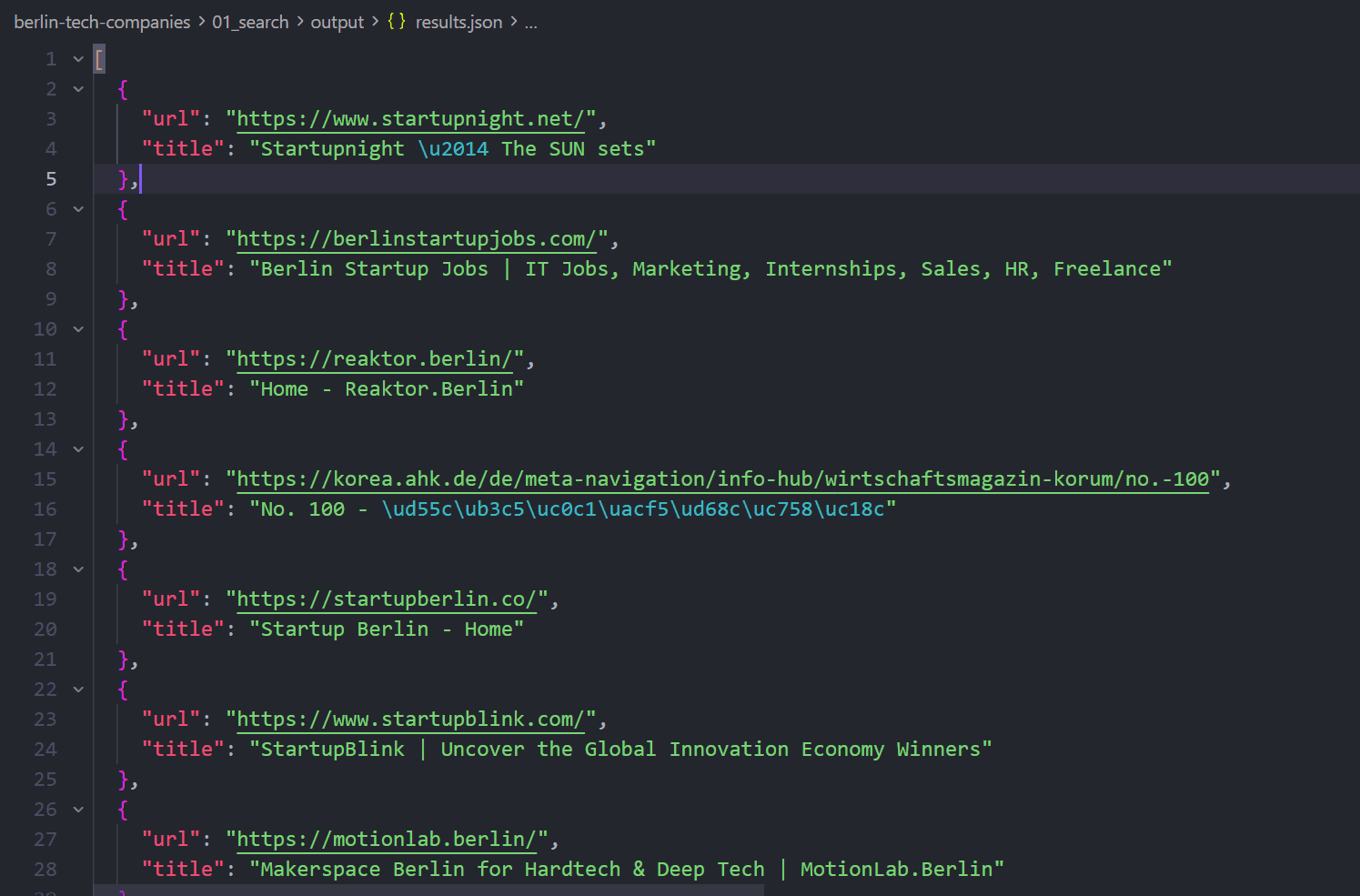Collapse the object fold arrow on line 10
Viewport: 1360px width, 896px height.
point(79,329)
